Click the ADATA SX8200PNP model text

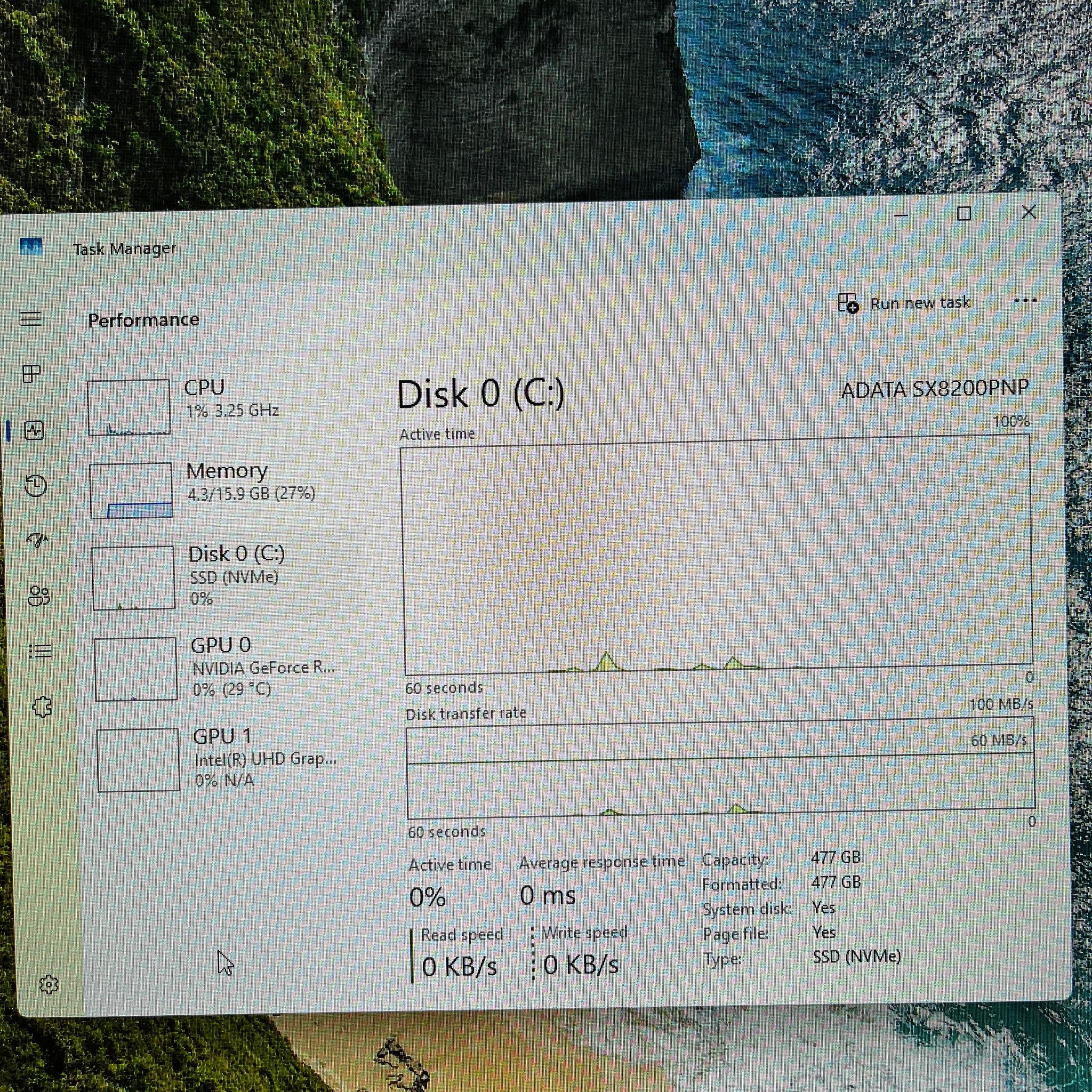pos(935,389)
